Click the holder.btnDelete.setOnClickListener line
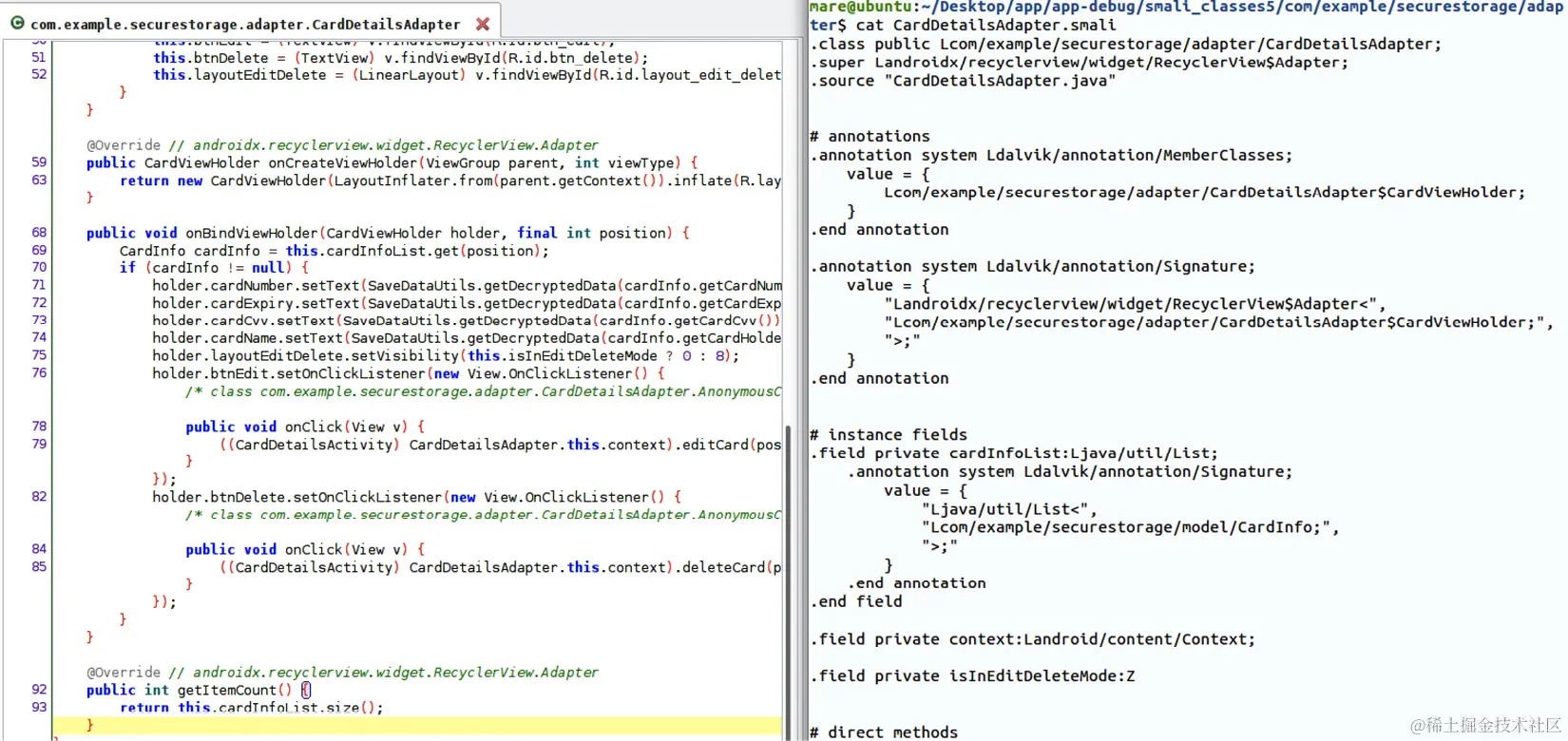This screenshot has height=741, width=1568. tap(417, 497)
